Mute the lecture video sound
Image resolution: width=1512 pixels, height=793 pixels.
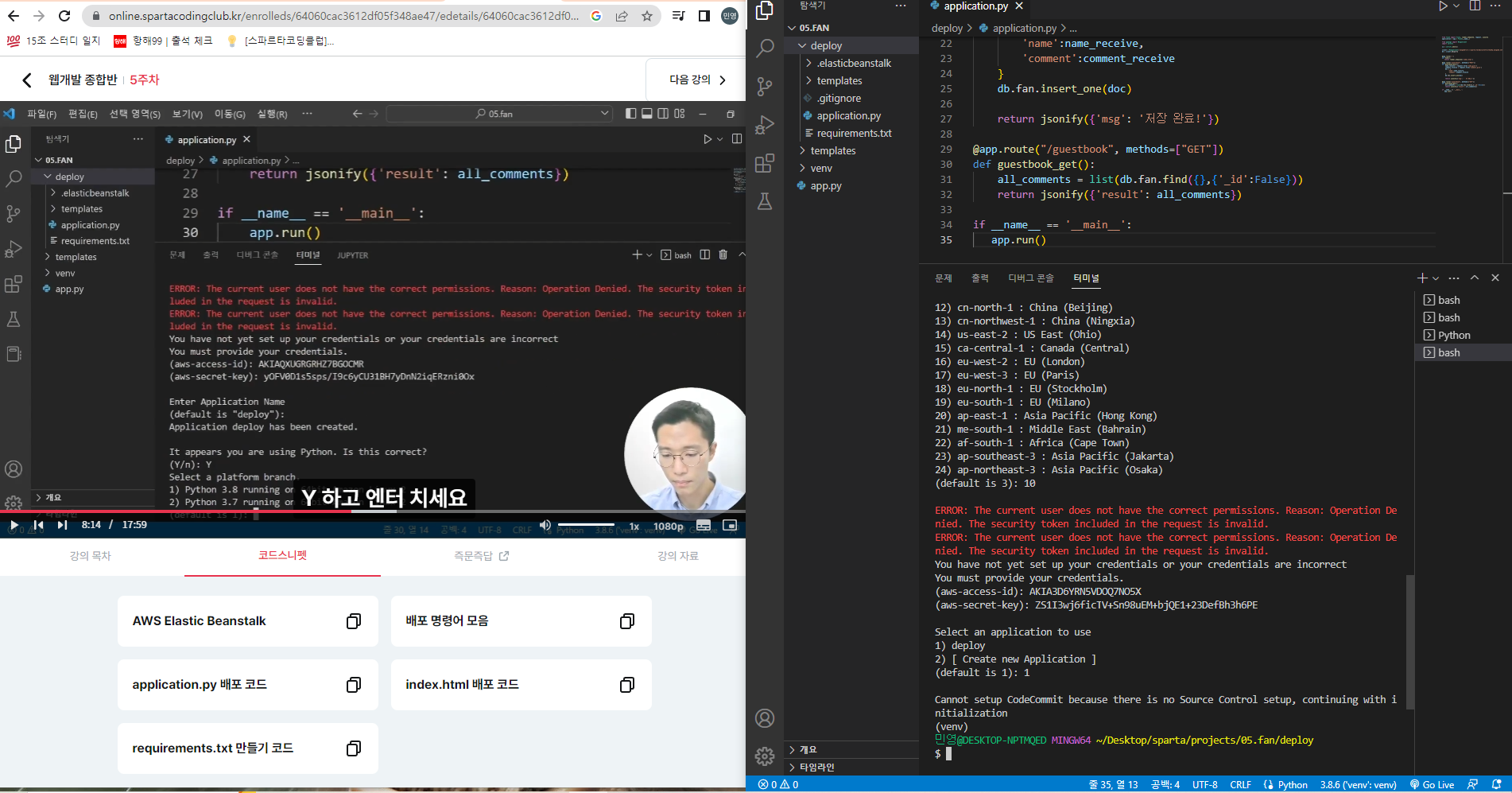[545, 525]
